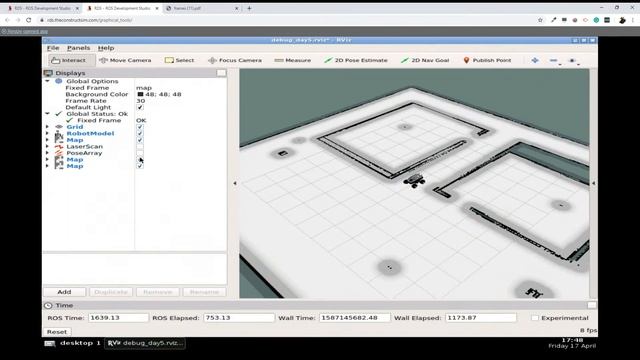
Task: Expand the PoseArray display properties
Action: click(47, 153)
